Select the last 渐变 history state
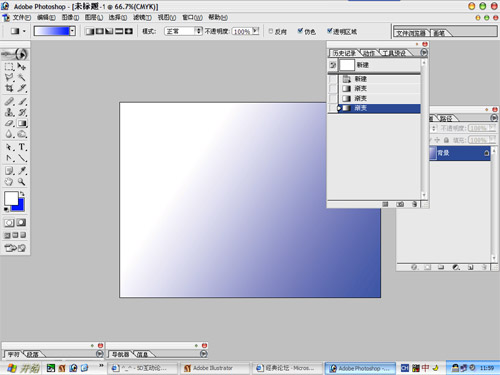 379,108
